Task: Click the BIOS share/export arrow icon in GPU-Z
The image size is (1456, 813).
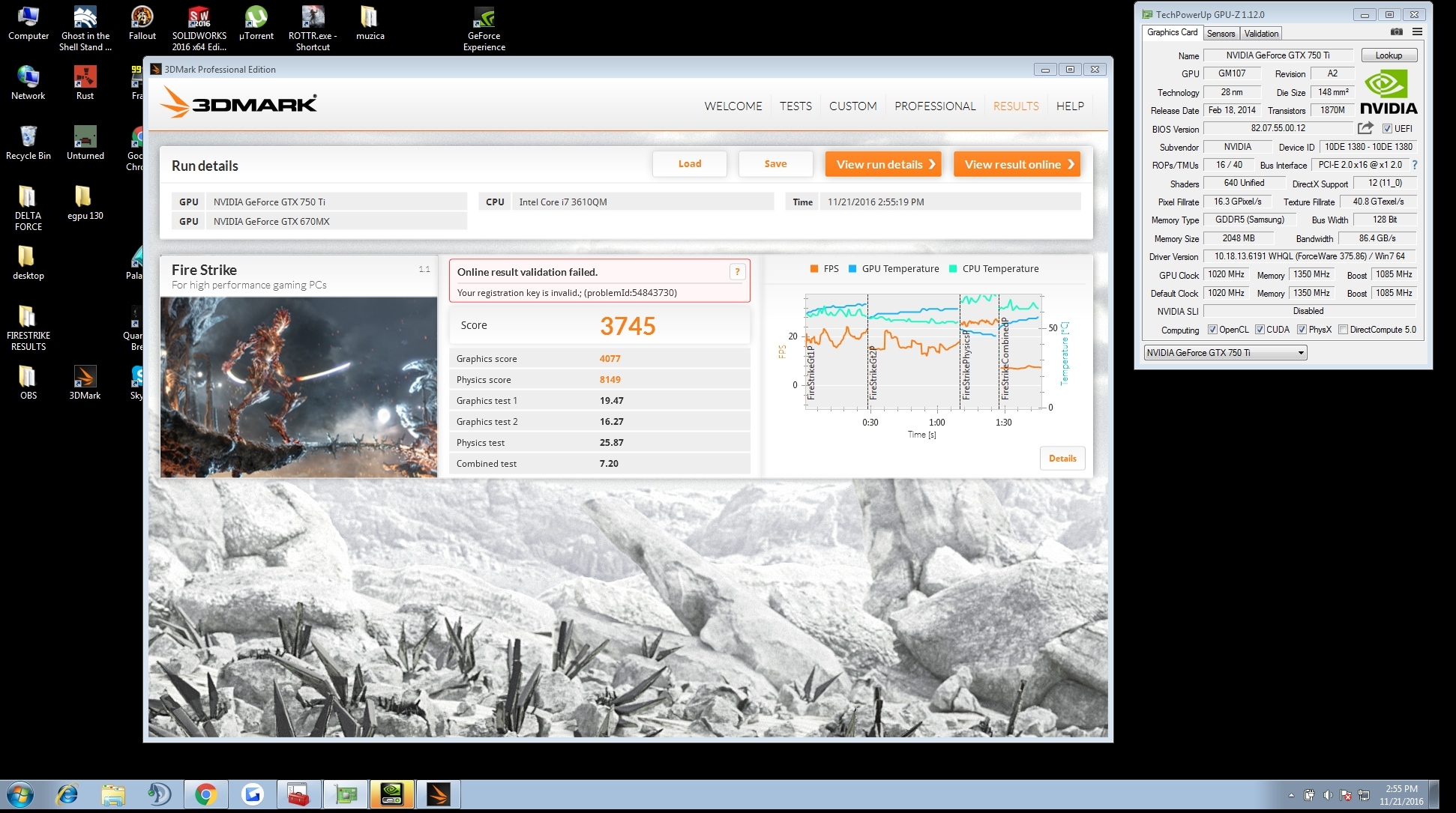Action: pyautogui.click(x=1365, y=128)
